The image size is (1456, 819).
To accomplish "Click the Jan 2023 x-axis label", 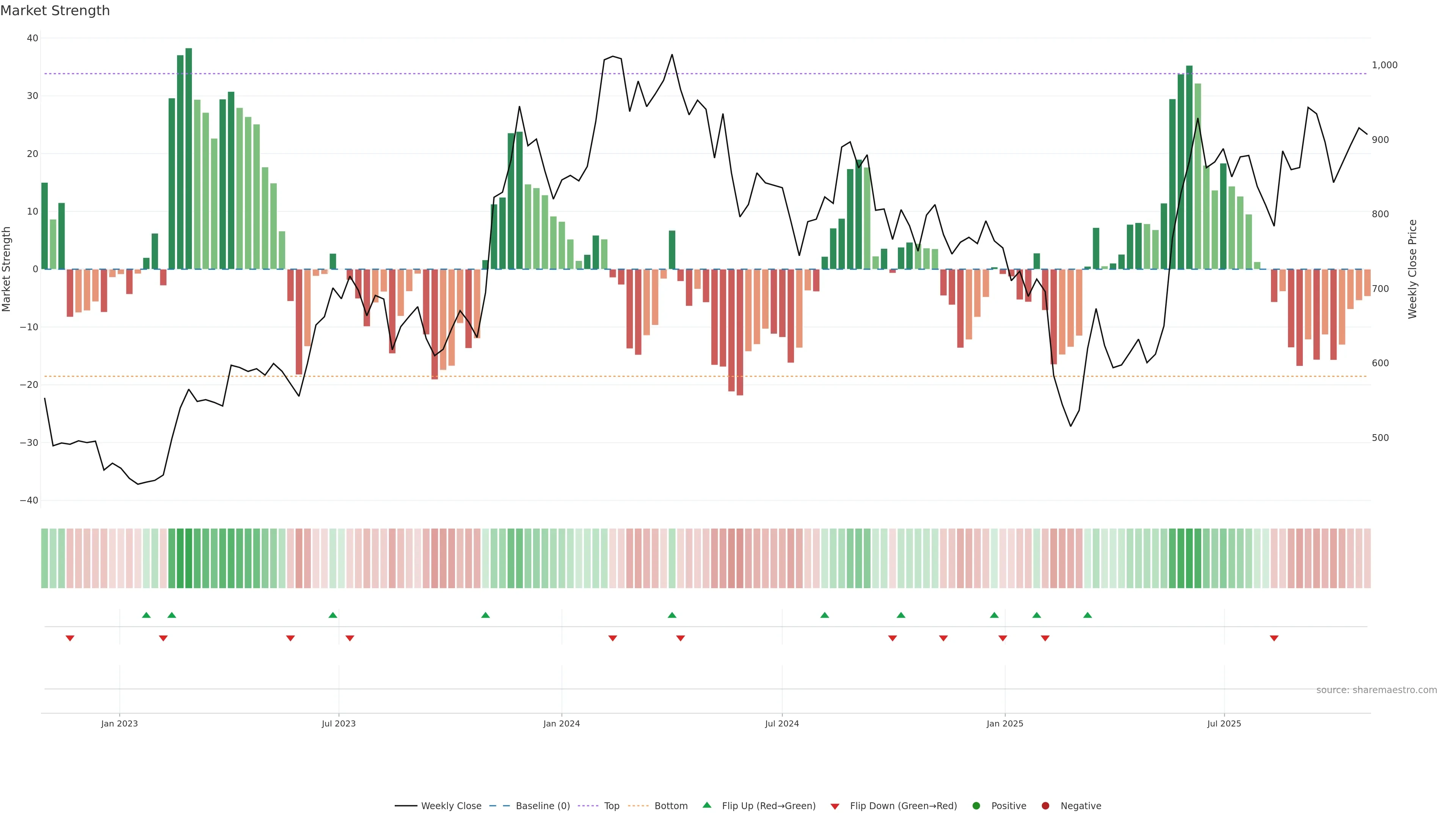I will coord(119,723).
